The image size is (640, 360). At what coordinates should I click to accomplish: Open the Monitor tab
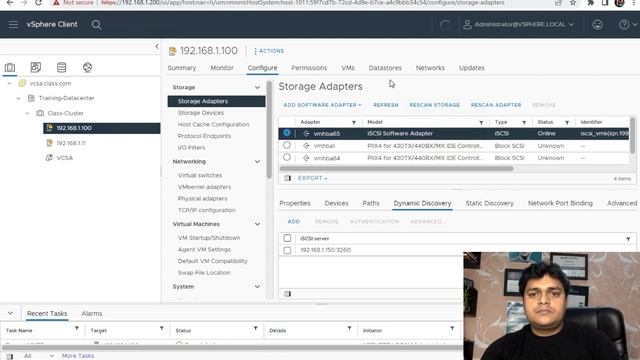222,68
